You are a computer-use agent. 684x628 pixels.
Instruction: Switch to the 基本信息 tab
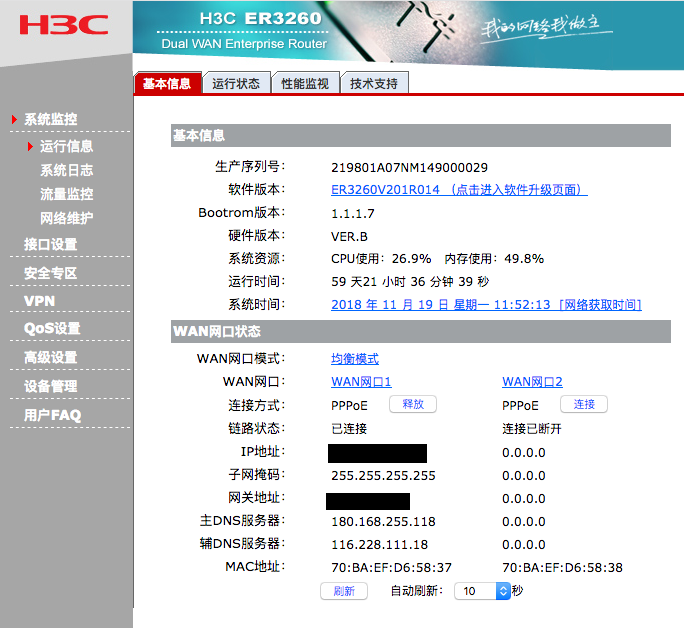click(168, 83)
